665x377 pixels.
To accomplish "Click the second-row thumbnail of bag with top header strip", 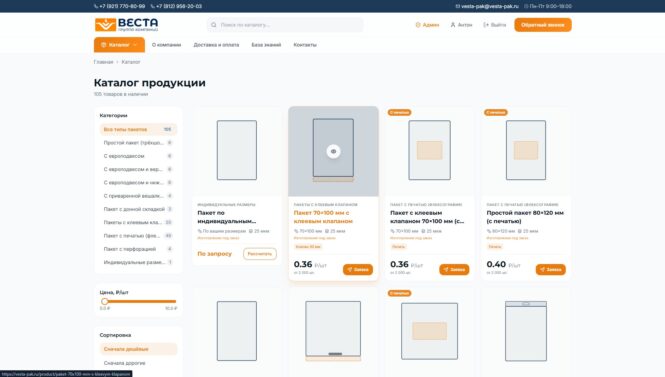I will (526, 331).
